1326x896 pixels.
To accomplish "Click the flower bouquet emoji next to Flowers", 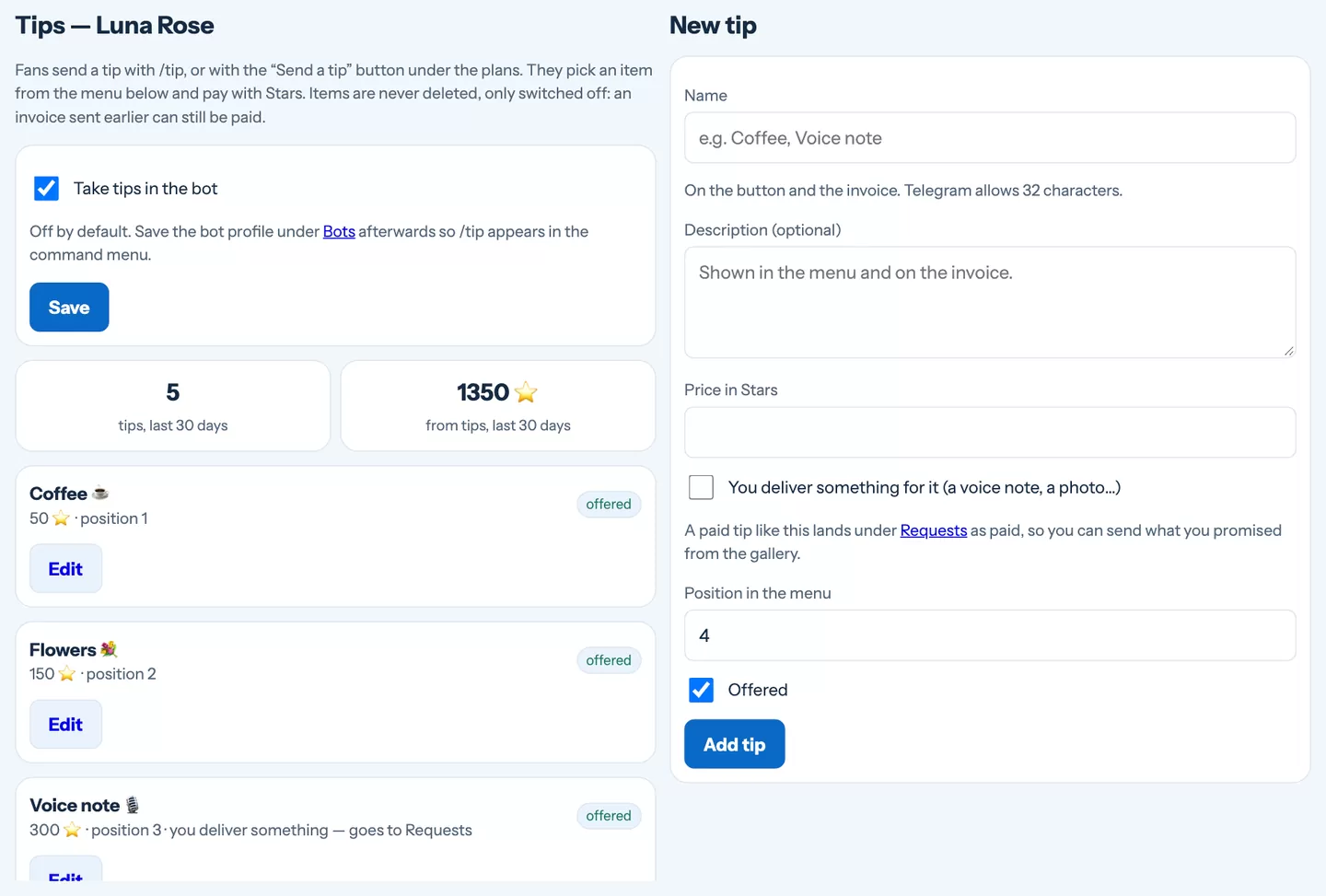I will click(x=109, y=649).
